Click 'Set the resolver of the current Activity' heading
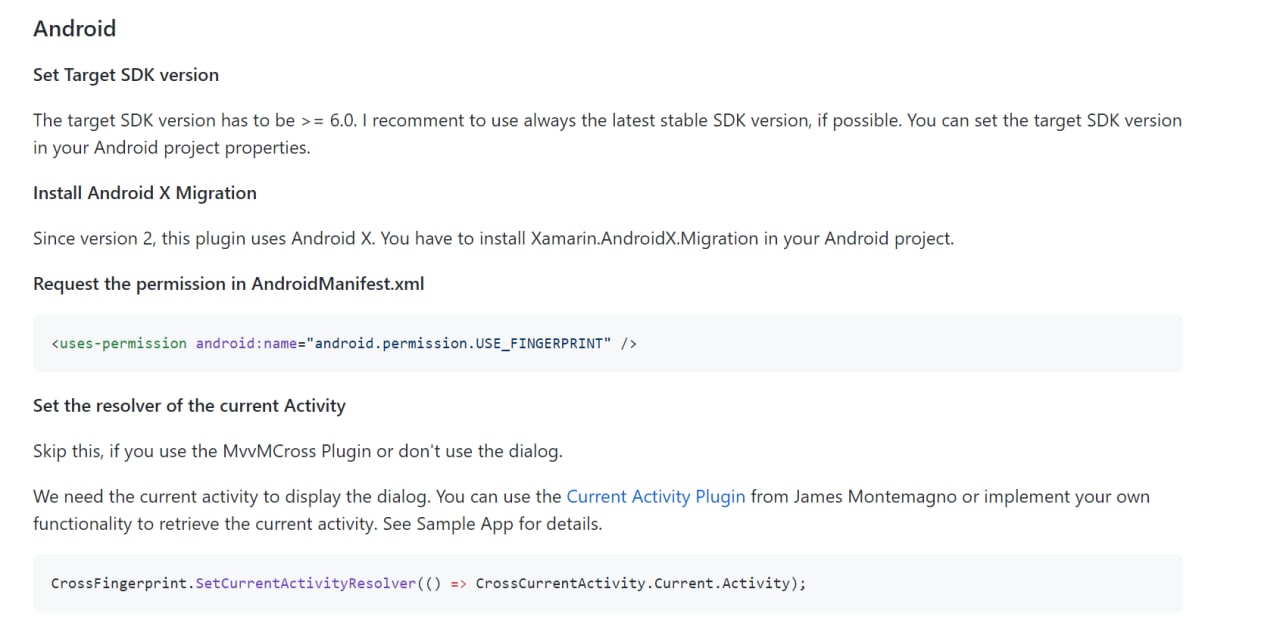The width and height of the screenshot is (1280, 623). pos(189,406)
